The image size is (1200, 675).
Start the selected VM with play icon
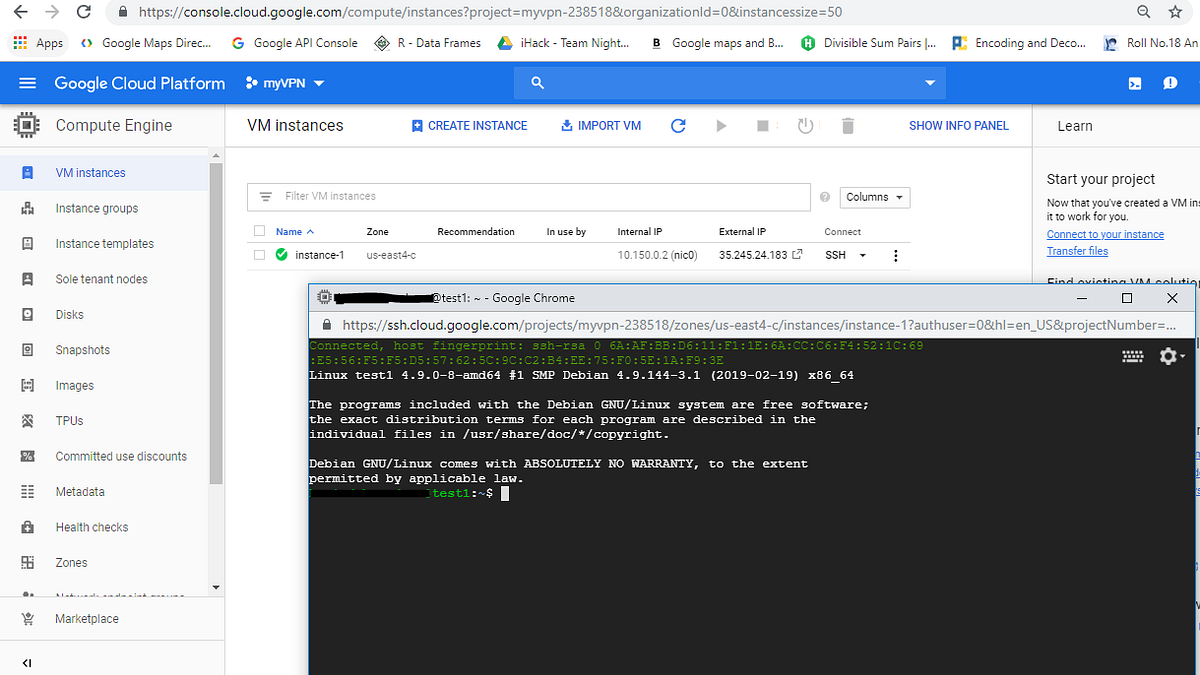point(721,126)
